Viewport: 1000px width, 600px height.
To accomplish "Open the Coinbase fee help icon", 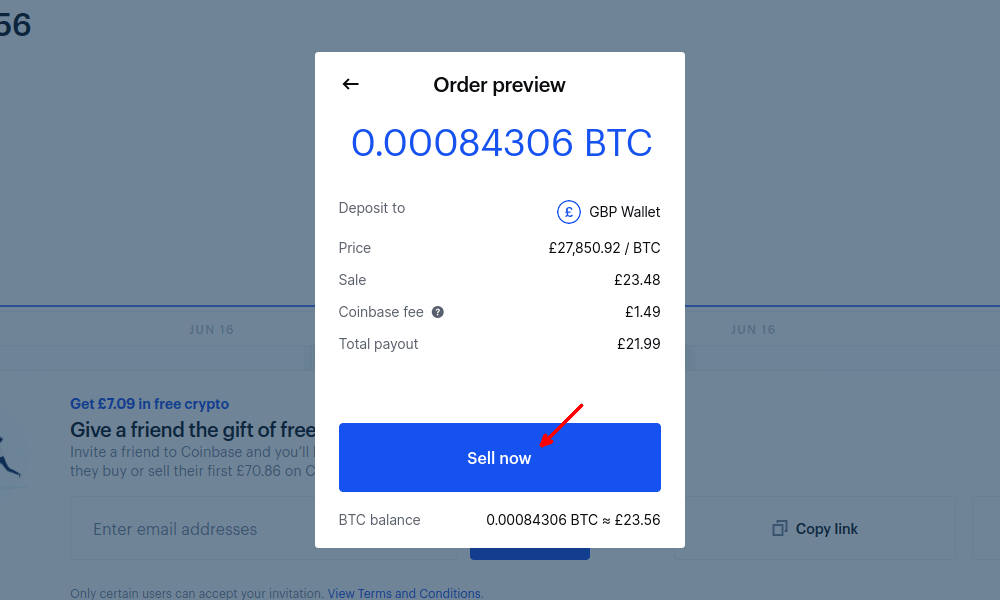I will coord(438,312).
